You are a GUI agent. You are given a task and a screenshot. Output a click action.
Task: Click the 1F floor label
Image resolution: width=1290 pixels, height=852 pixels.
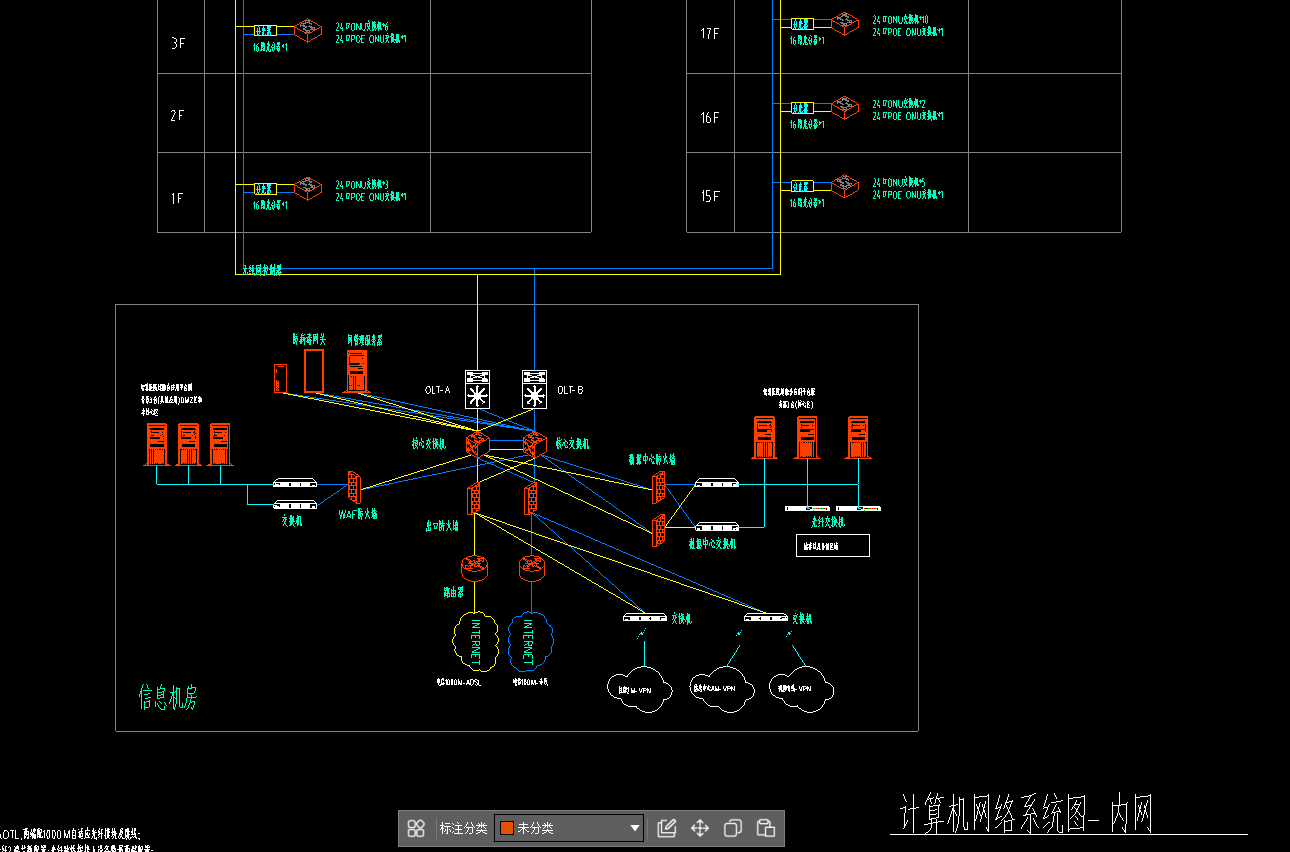[177, 196]
